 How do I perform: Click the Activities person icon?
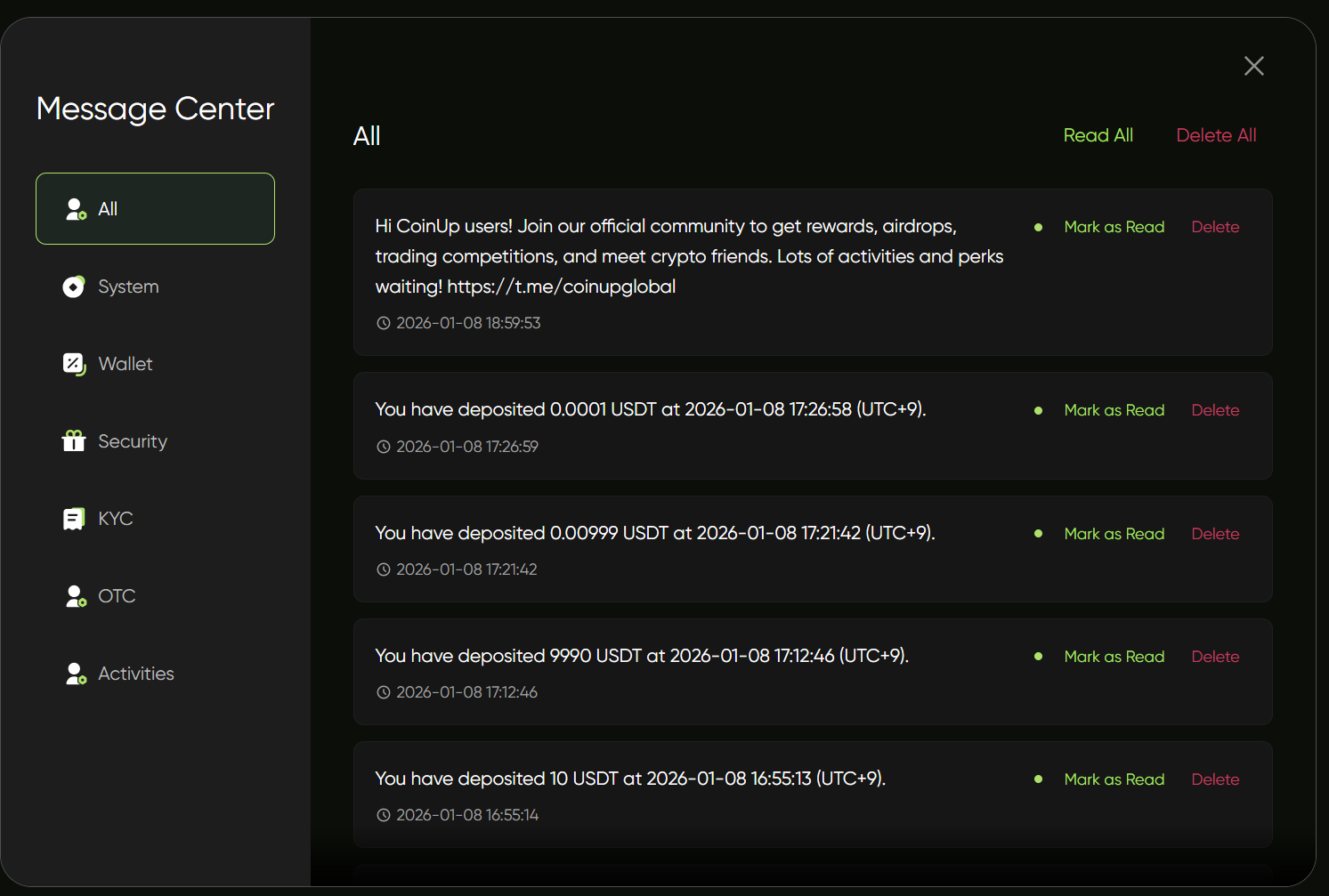tap(76, 674)
